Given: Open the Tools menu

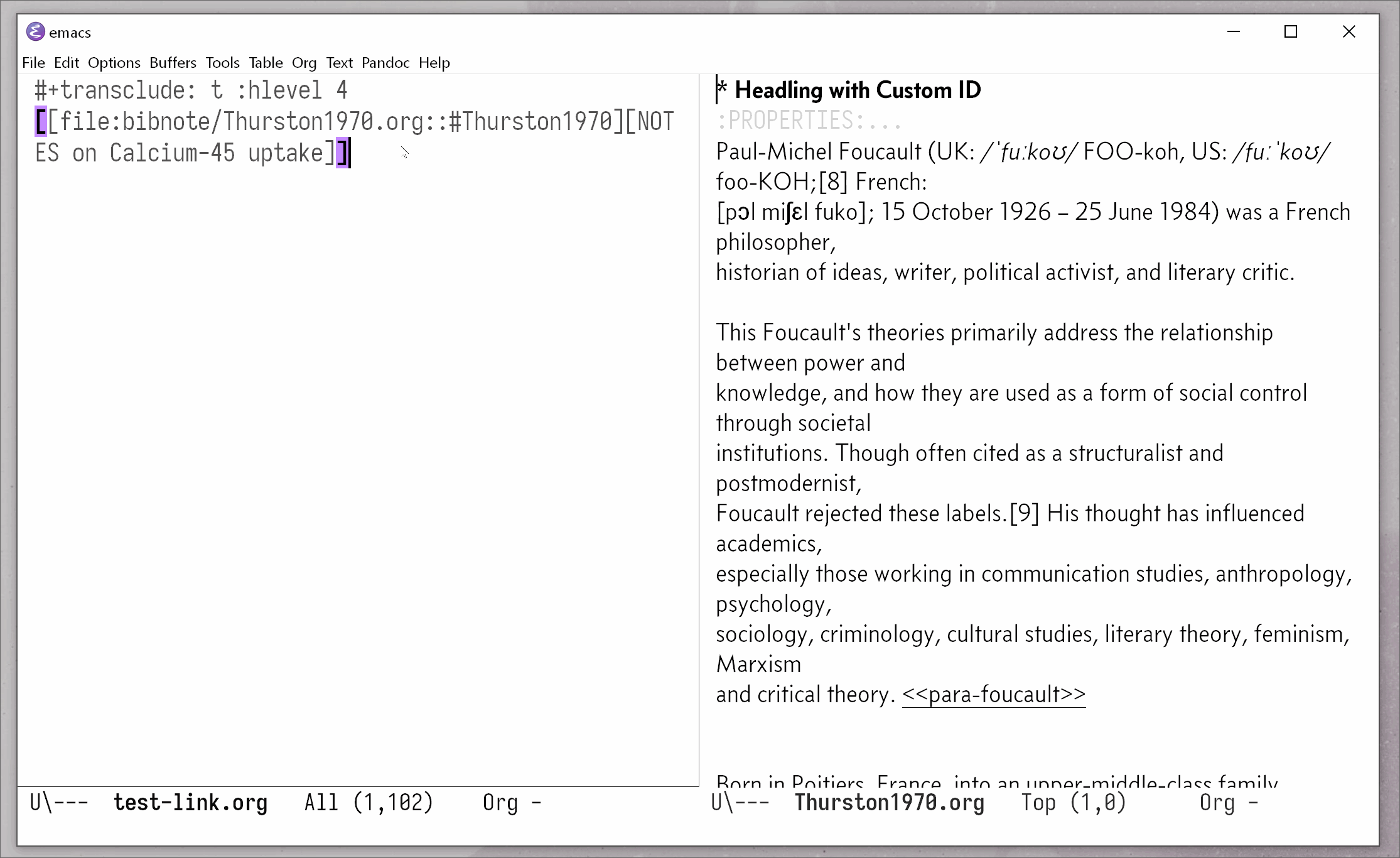Looking at the screenshot, I should point(222,62).
